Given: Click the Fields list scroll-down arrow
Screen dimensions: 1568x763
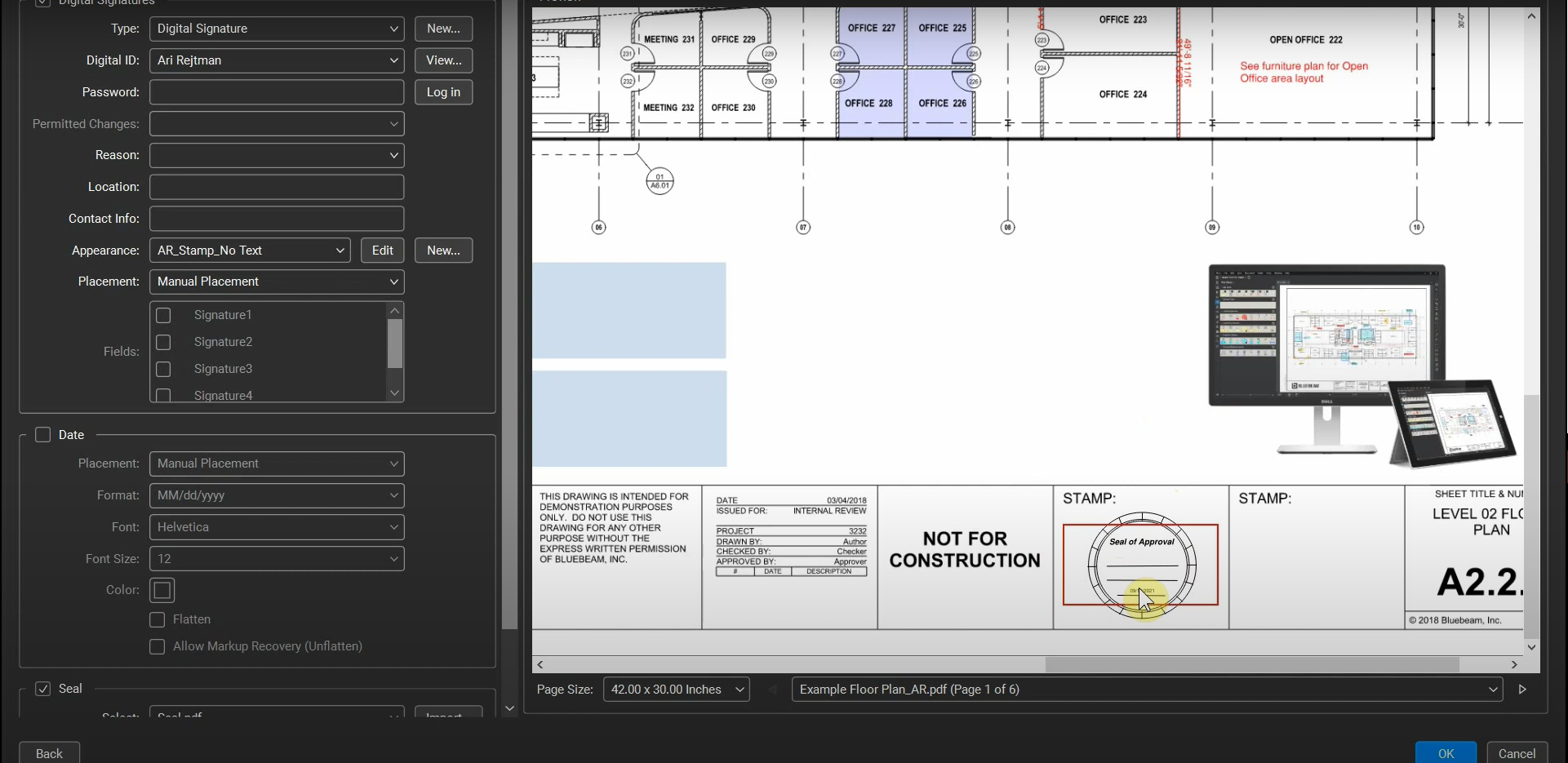Looking at the screenshot, I should (x=395, y=393).
